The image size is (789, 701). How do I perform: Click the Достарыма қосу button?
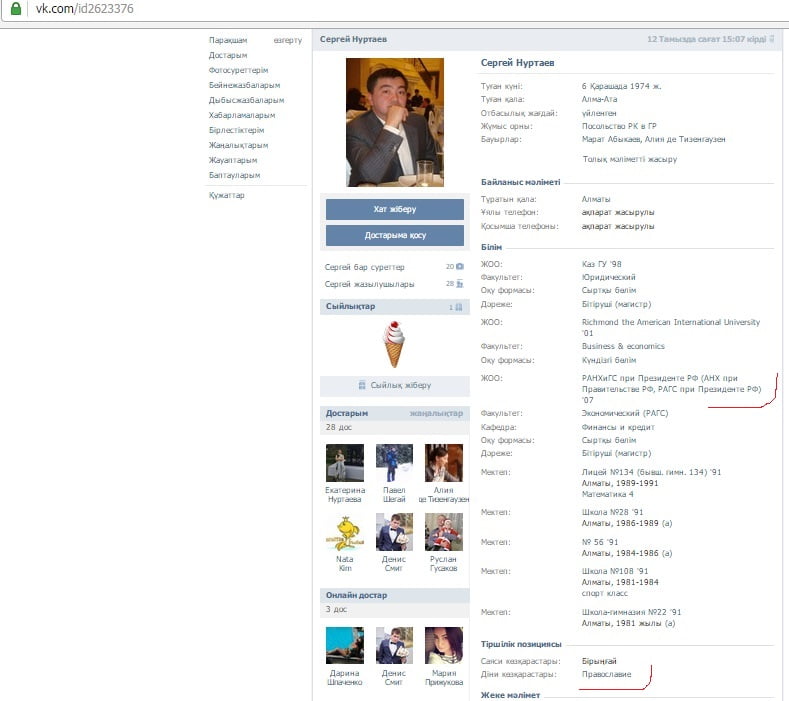click(394, 236)
